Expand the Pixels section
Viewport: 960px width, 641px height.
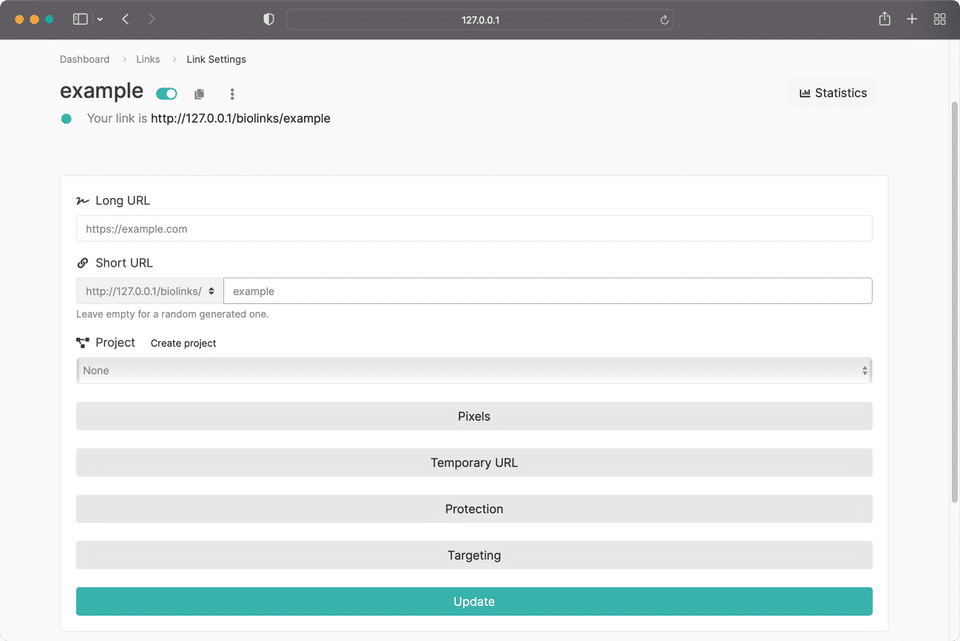(474, 416)
